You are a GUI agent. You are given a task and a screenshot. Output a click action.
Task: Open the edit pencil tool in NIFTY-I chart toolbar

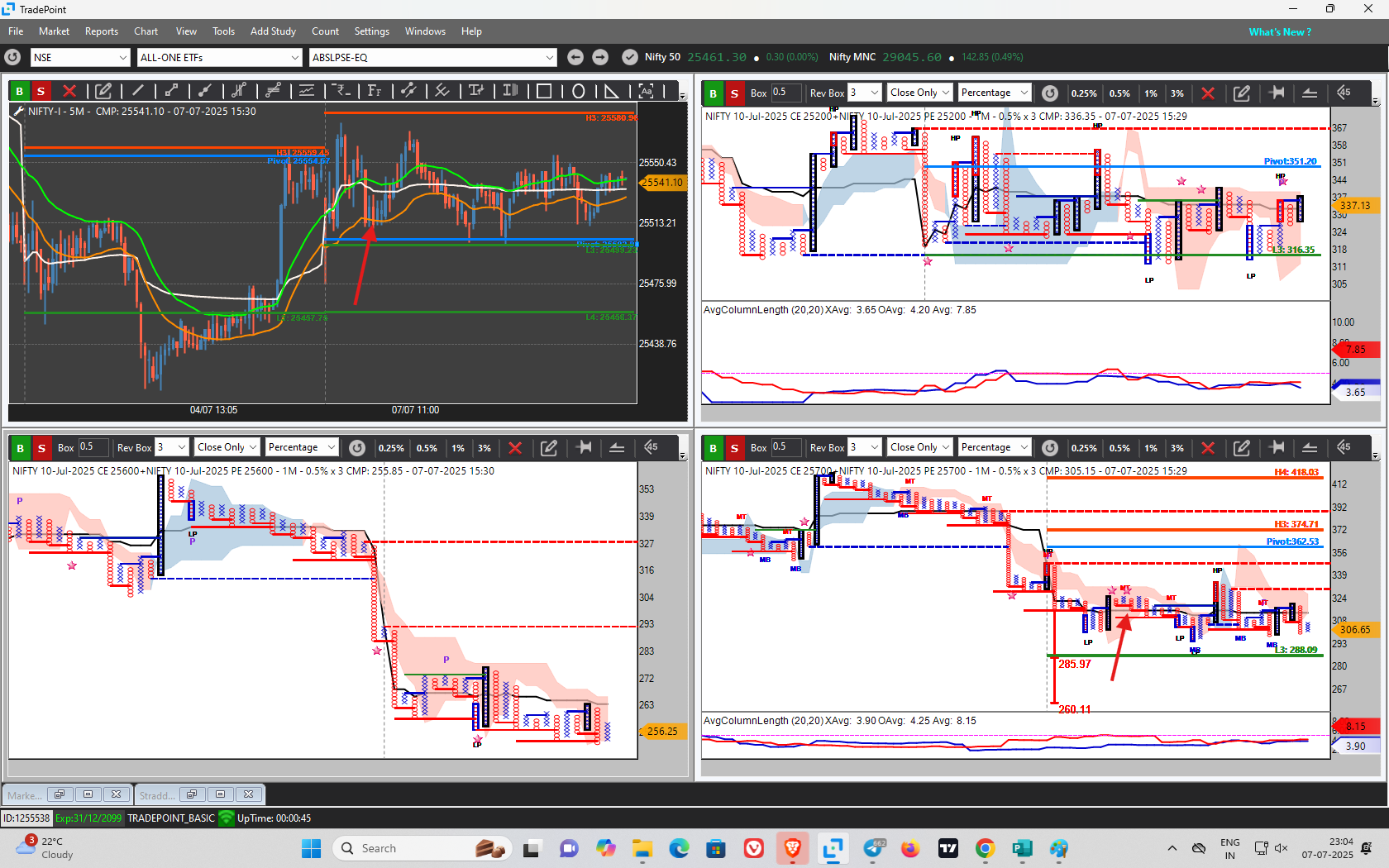[x=103, y=91]
